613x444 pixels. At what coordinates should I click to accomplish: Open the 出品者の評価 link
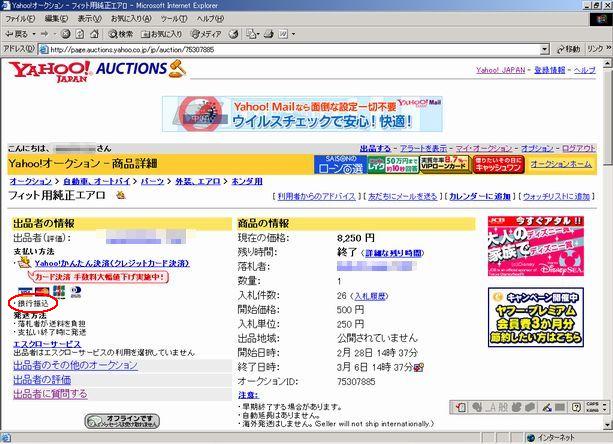pos(42,380)
